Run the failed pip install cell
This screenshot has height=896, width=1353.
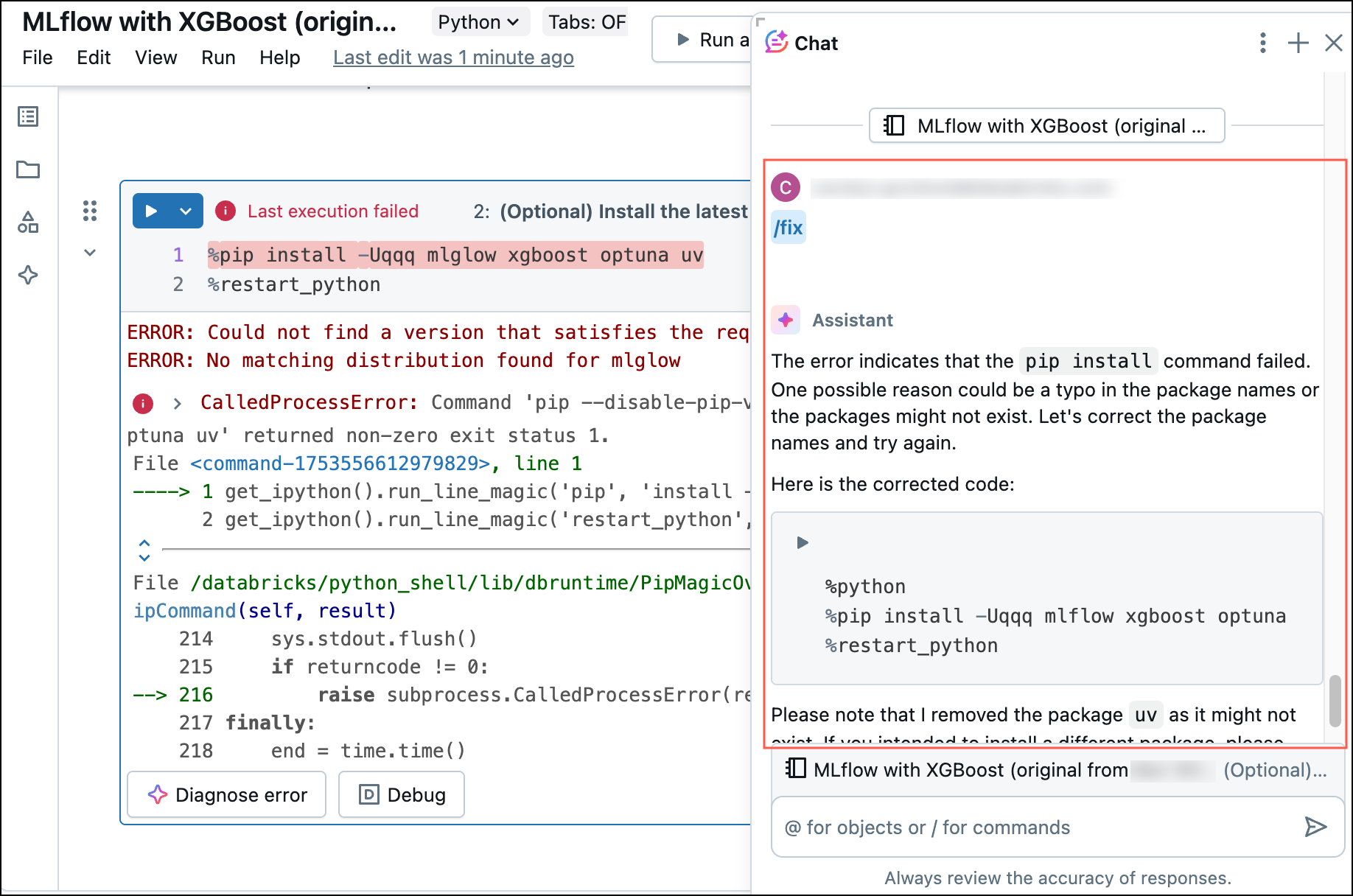pyautogui.click(x=151, y=211)
